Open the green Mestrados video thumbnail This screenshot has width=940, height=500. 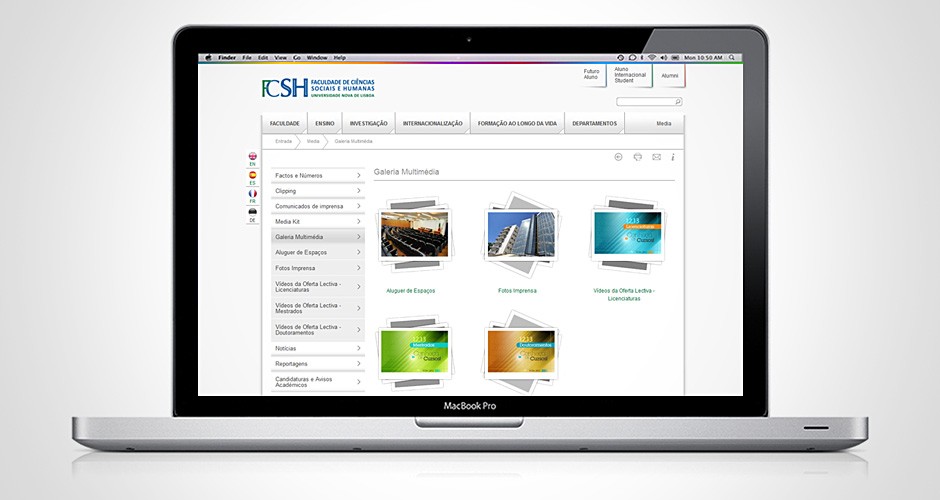tap(414, 351)
